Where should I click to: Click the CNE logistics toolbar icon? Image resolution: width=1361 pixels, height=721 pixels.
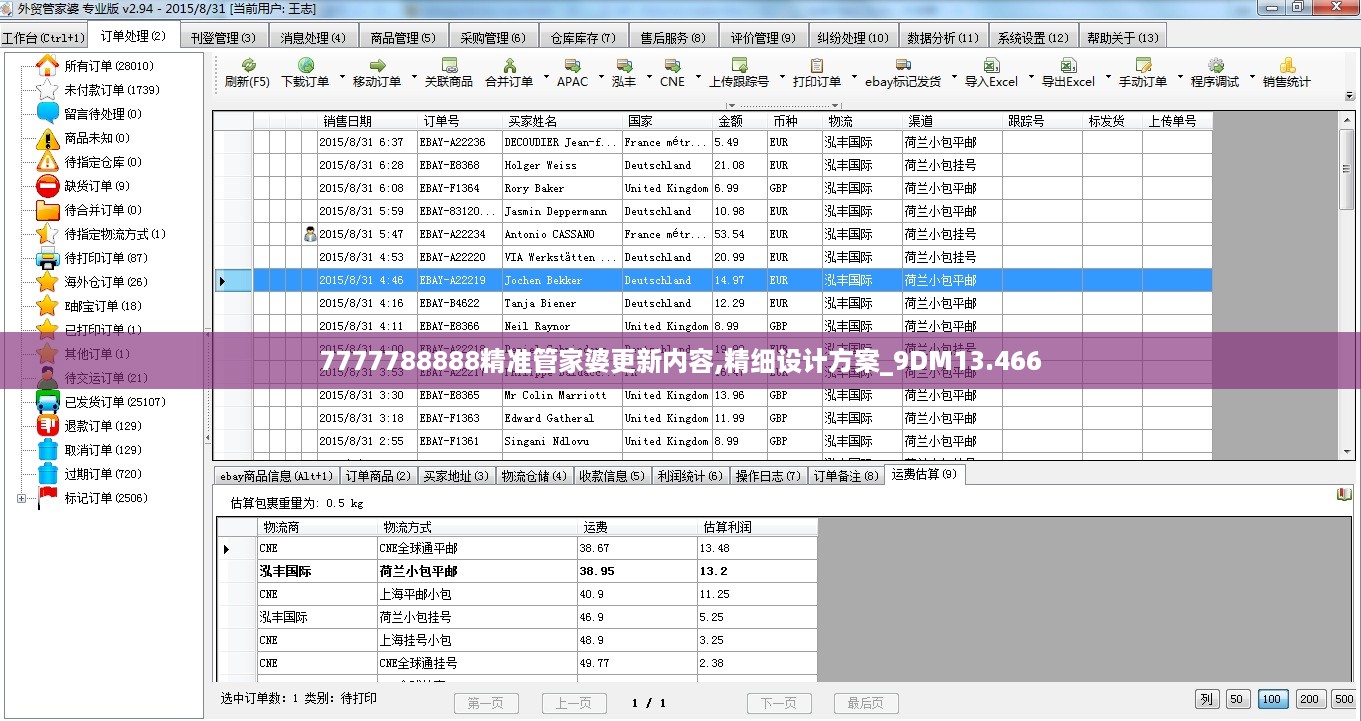(672, 66)
